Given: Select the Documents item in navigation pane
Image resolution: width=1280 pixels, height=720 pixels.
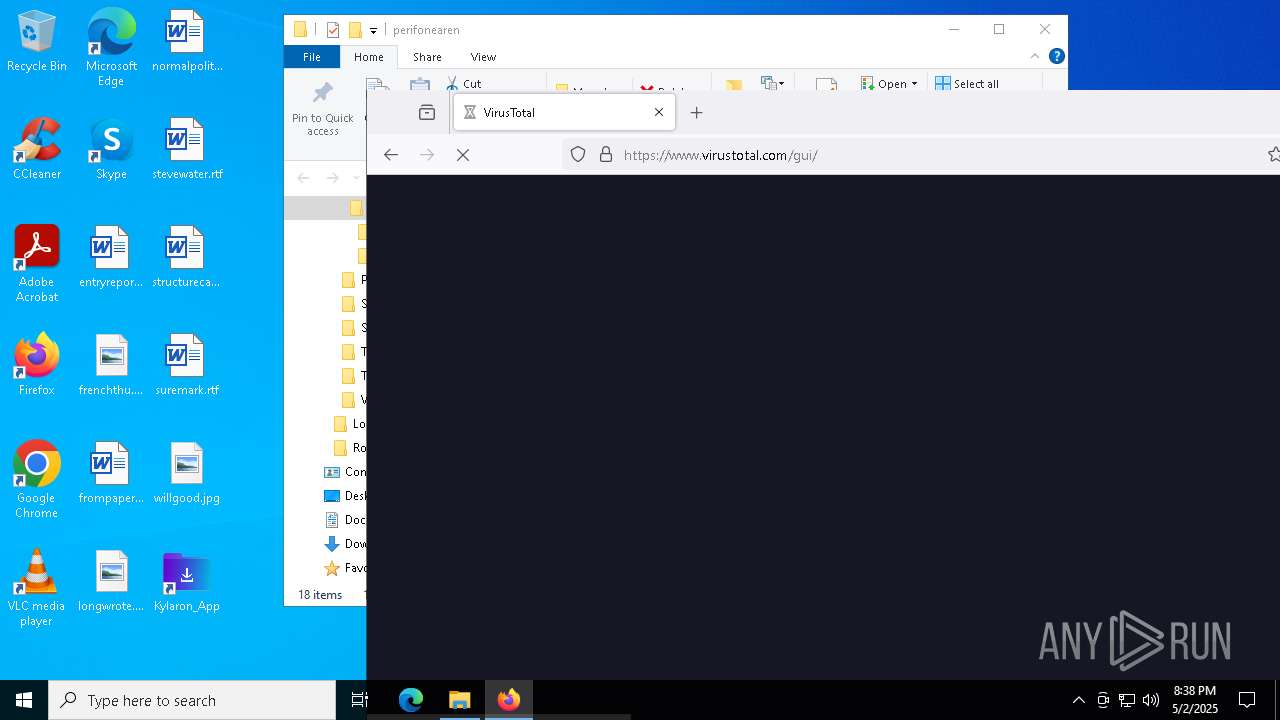Looking at the screenshot, I should pyautogui.click(x=344, y=520).
